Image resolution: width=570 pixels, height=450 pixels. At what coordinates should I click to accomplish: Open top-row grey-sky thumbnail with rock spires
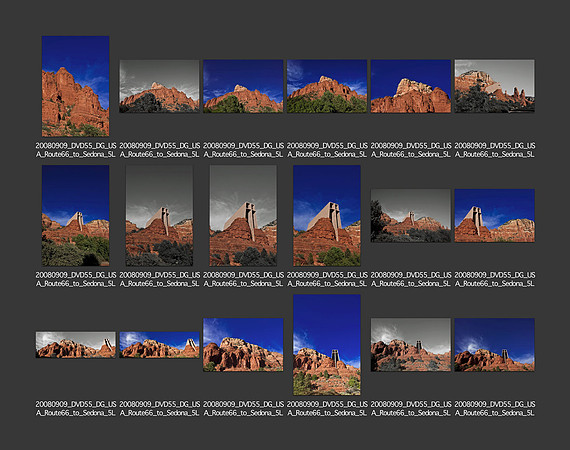coord(494,86)
